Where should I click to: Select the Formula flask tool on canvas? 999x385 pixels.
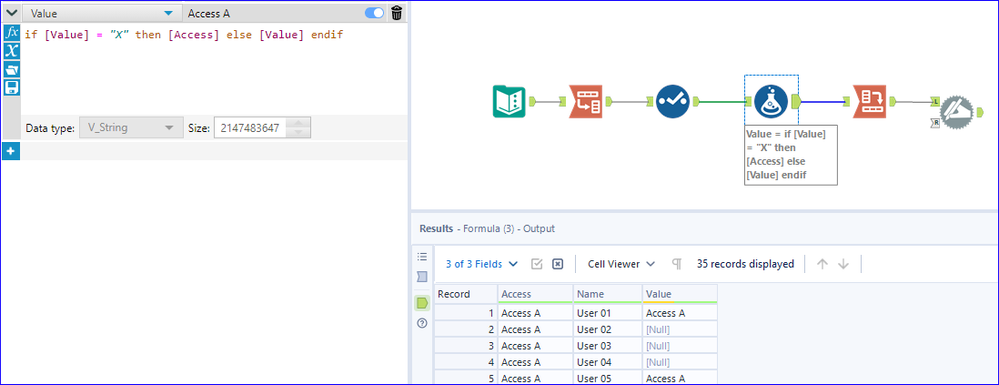[x=771, y=101]
